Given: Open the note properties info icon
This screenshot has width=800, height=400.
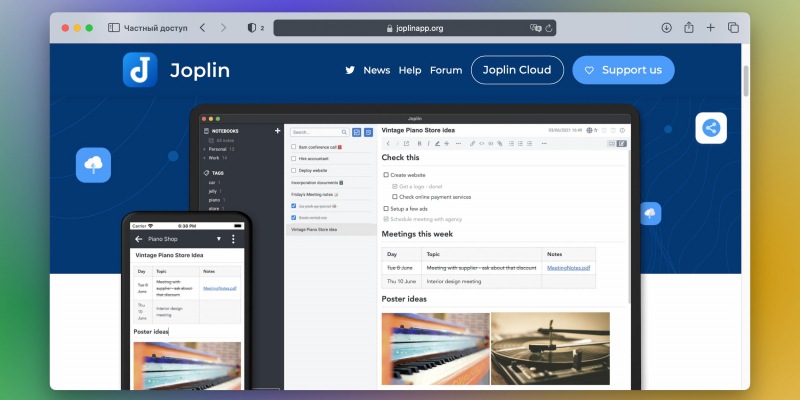Looking at the screenshot, I should tap(622, 131).
